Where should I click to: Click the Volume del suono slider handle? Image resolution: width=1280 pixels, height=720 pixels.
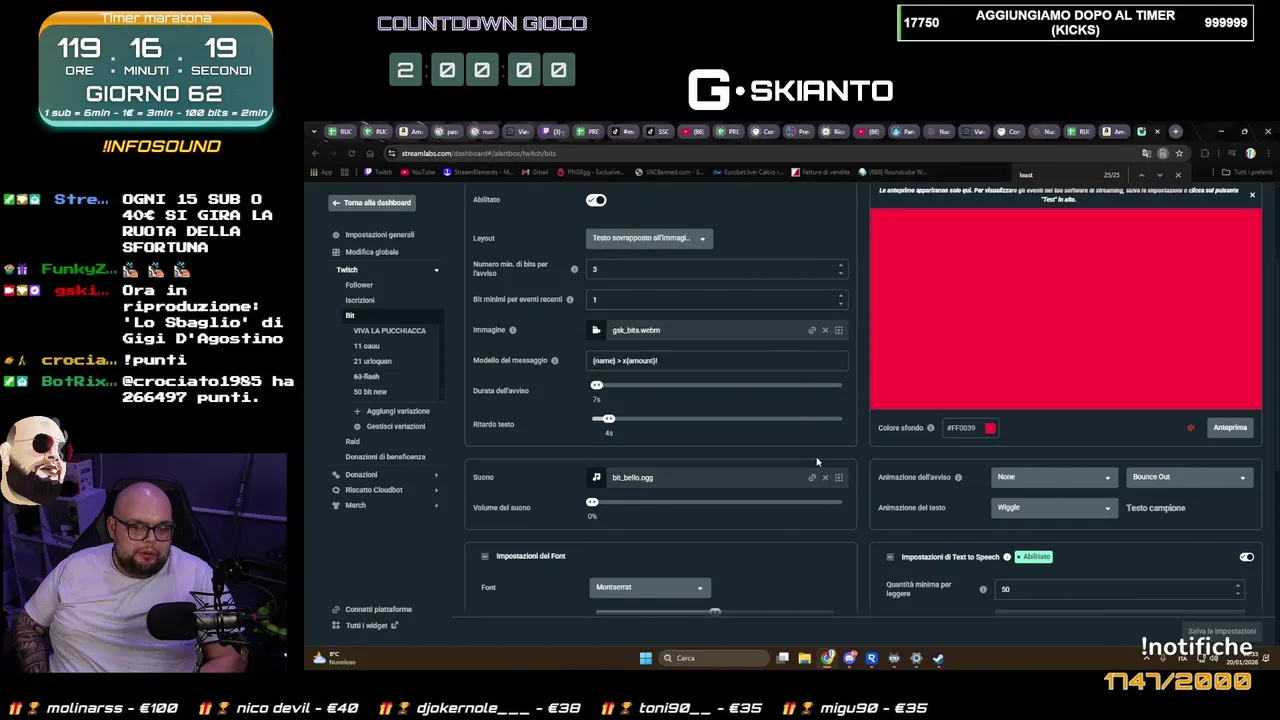592,502
